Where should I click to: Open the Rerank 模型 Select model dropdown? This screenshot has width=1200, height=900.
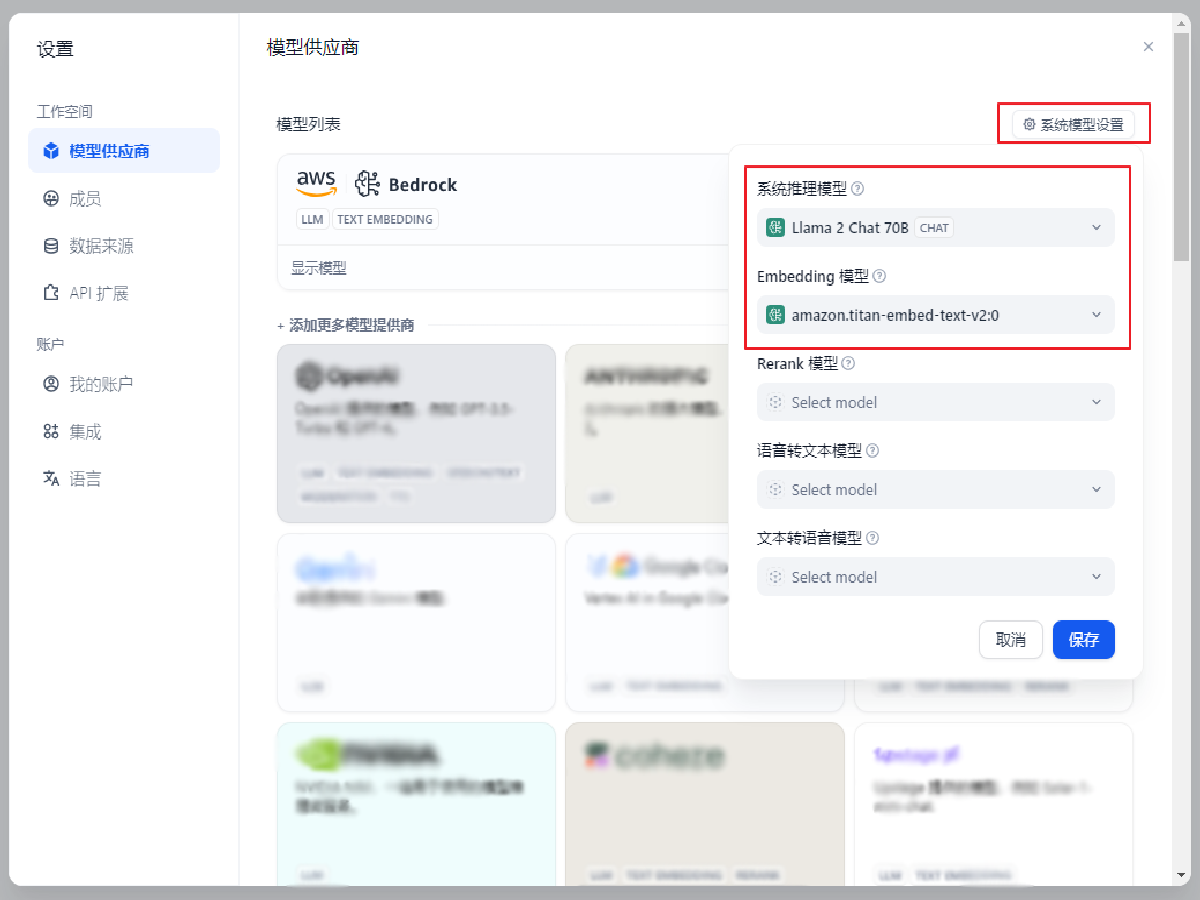[x=935, y=402]
